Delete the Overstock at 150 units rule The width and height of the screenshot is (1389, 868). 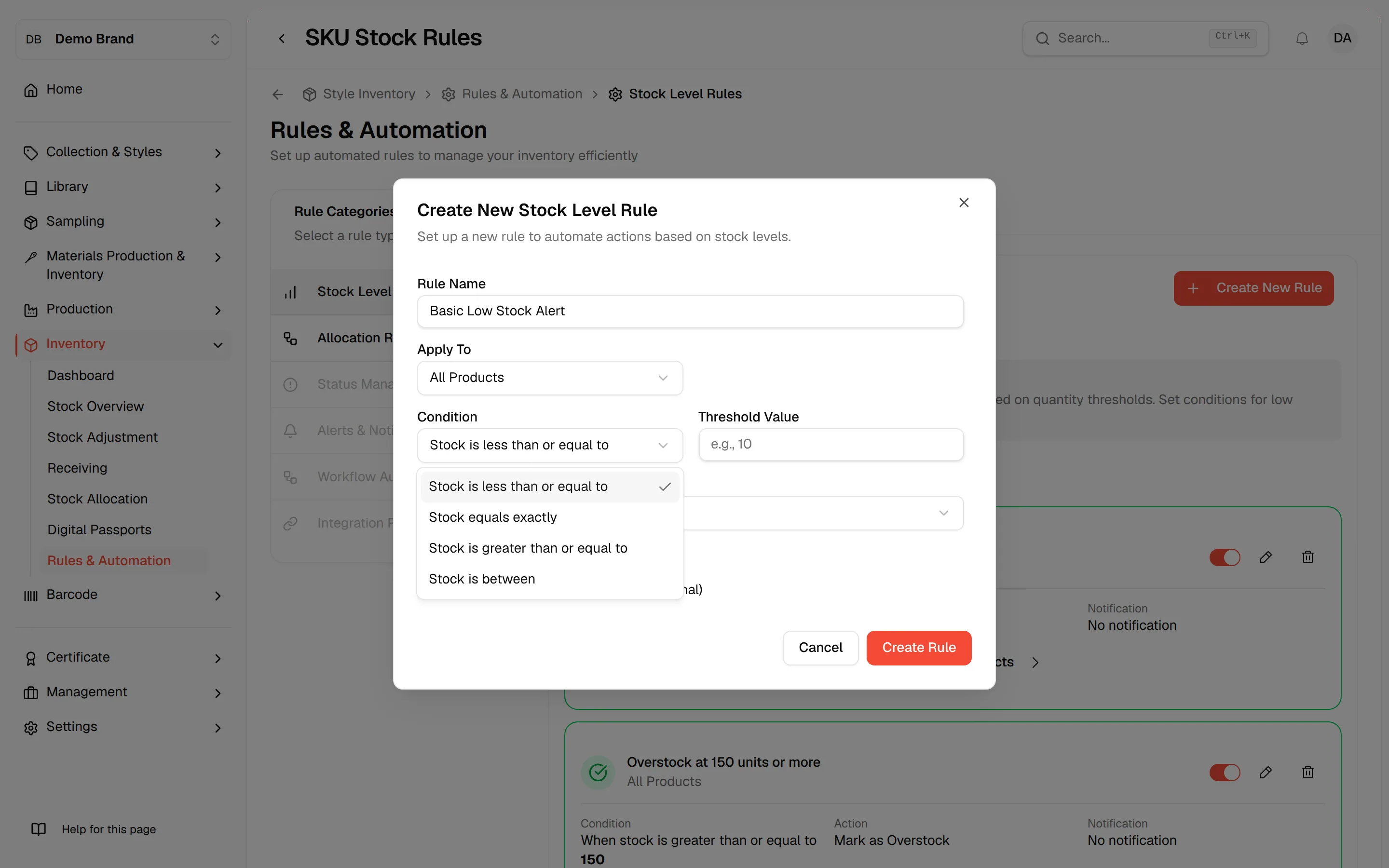tap(1307, 772)
